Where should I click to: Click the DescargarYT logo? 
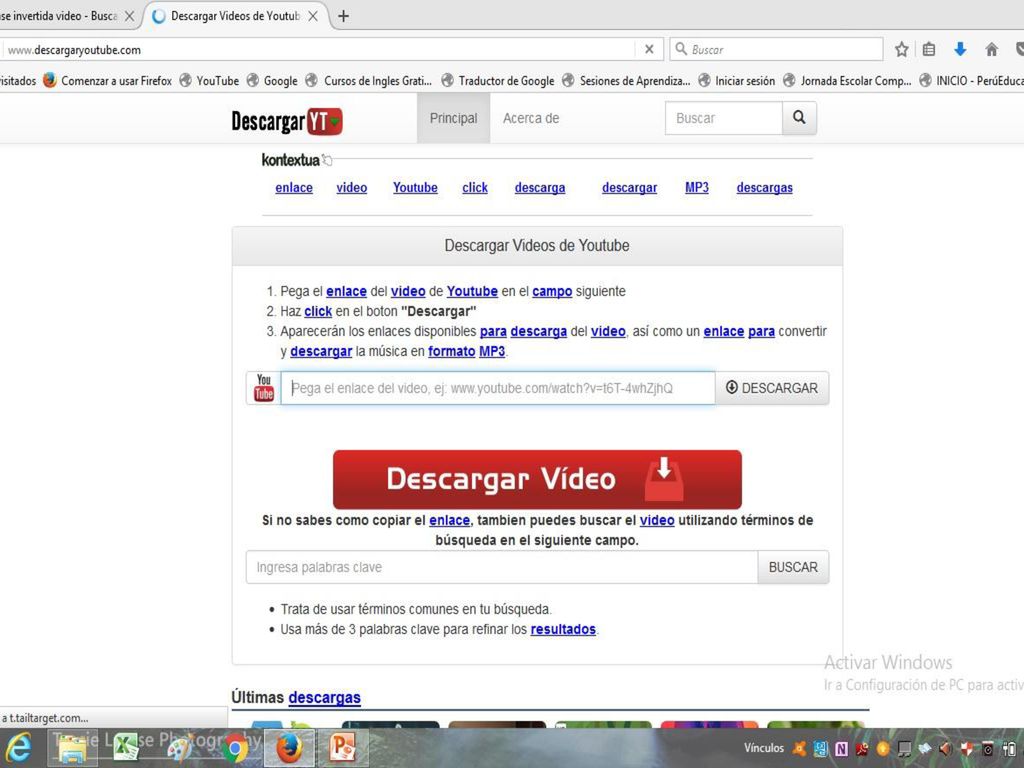pyautogui.click(x=287, y=121)
